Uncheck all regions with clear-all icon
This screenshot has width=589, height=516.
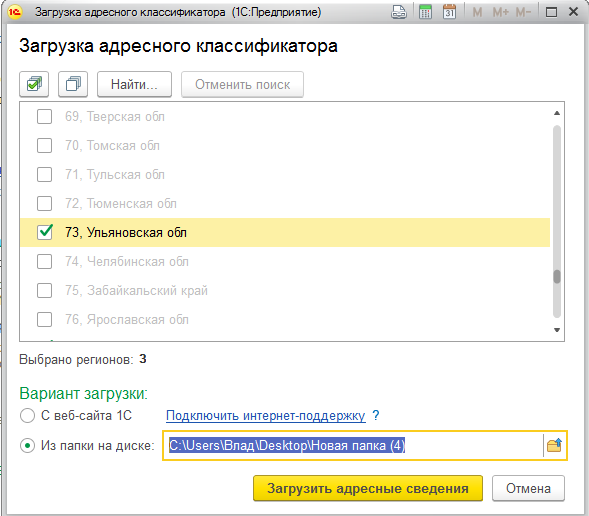tap(73, 84)
